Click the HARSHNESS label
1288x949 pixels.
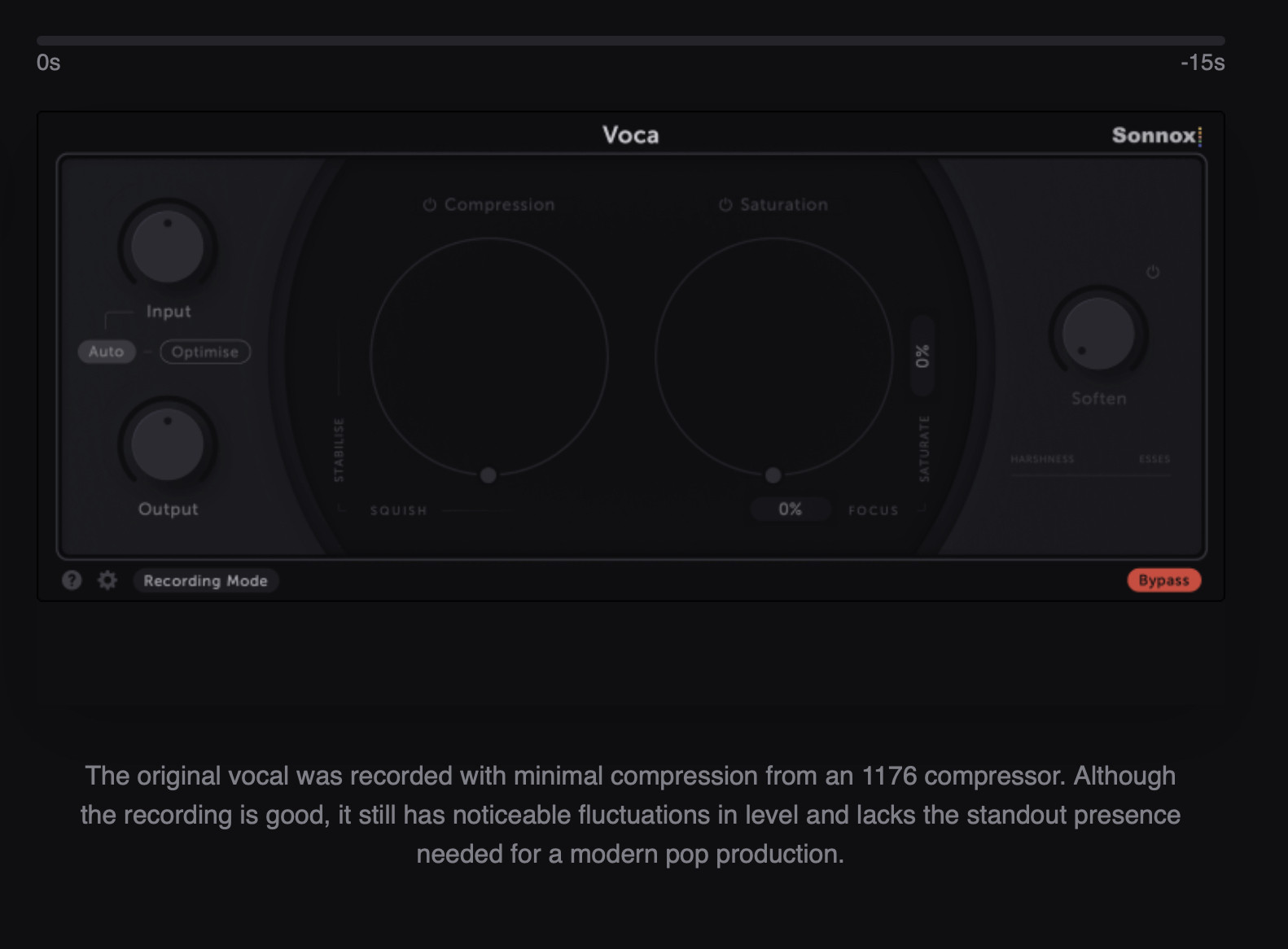point(1042,459)
